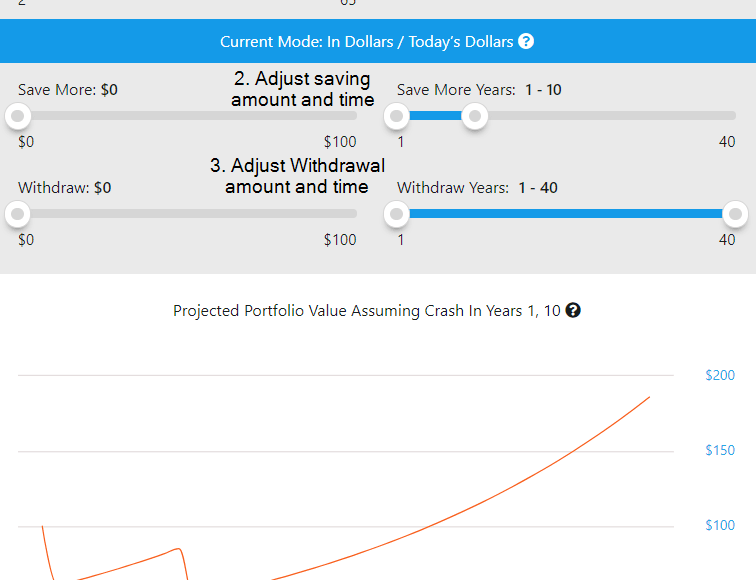Click the middle of the Withdraw amount track

(187, 213)
